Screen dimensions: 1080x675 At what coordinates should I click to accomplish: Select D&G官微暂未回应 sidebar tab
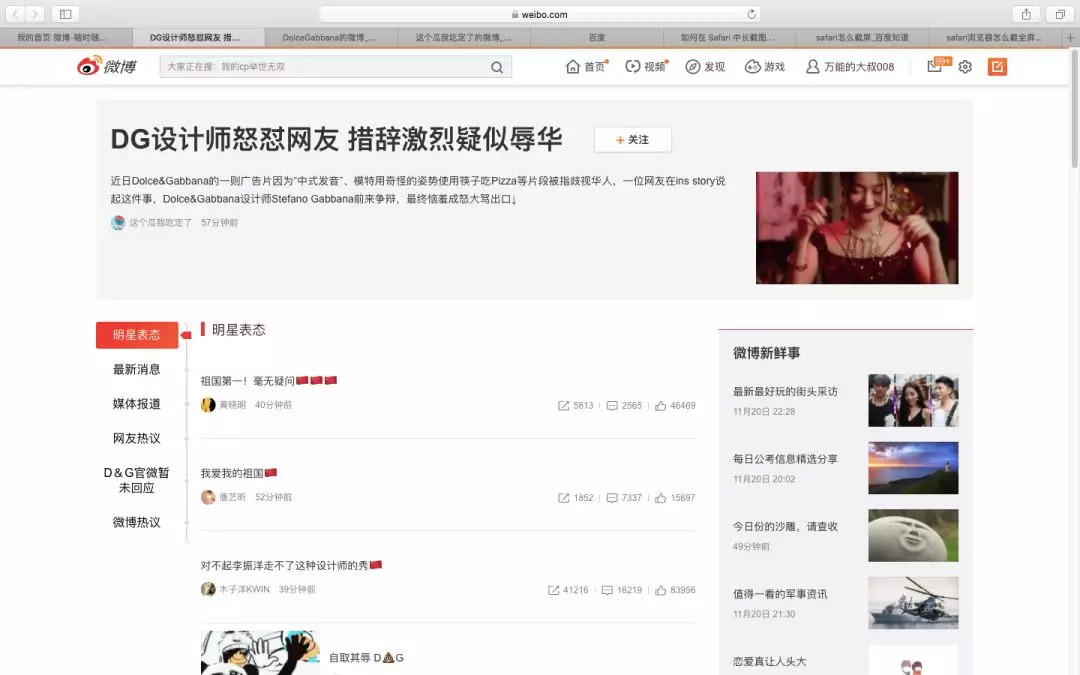pyautogui.click(x=136, y=480)
